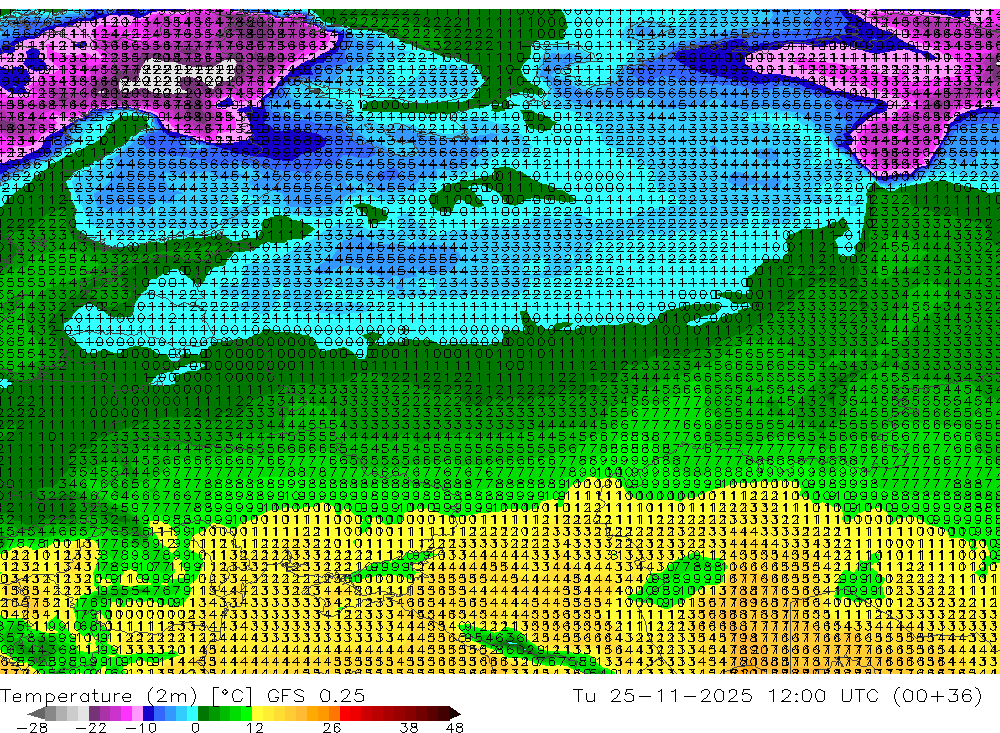Click the dark green segment right of 0
The height and width of the screenshot is (733, 1000).
(203, 714)
